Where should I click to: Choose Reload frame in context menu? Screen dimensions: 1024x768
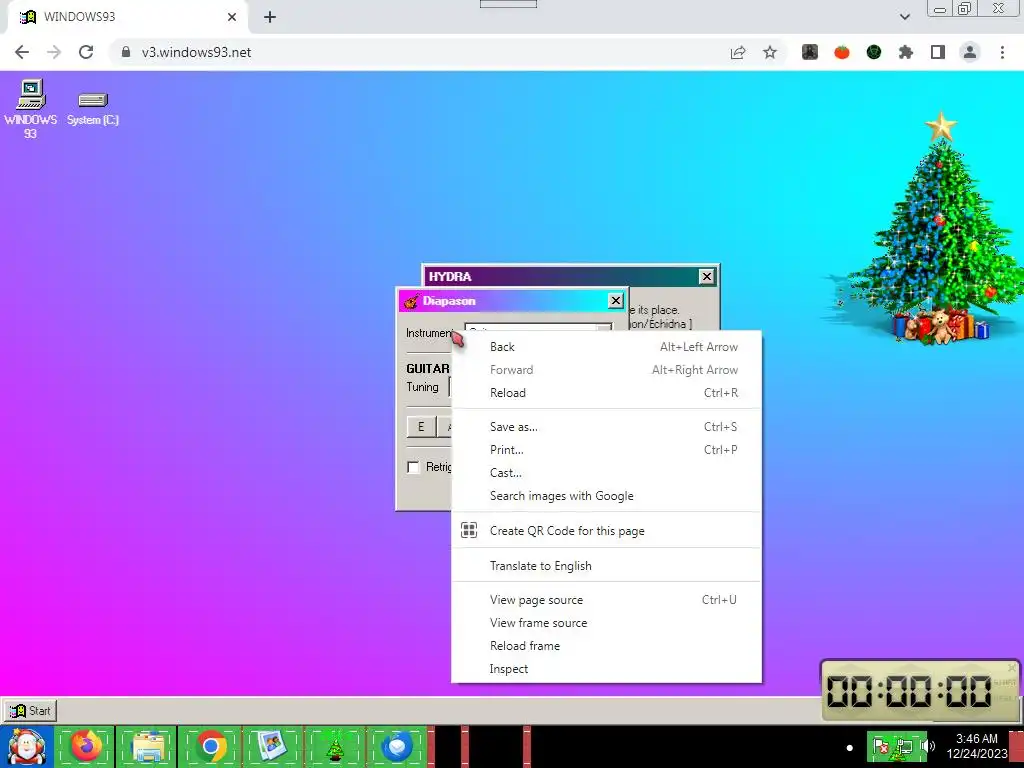[607, 645]
